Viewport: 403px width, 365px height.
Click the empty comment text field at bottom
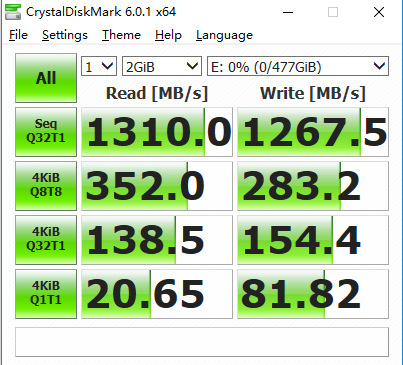click(202, 342)
